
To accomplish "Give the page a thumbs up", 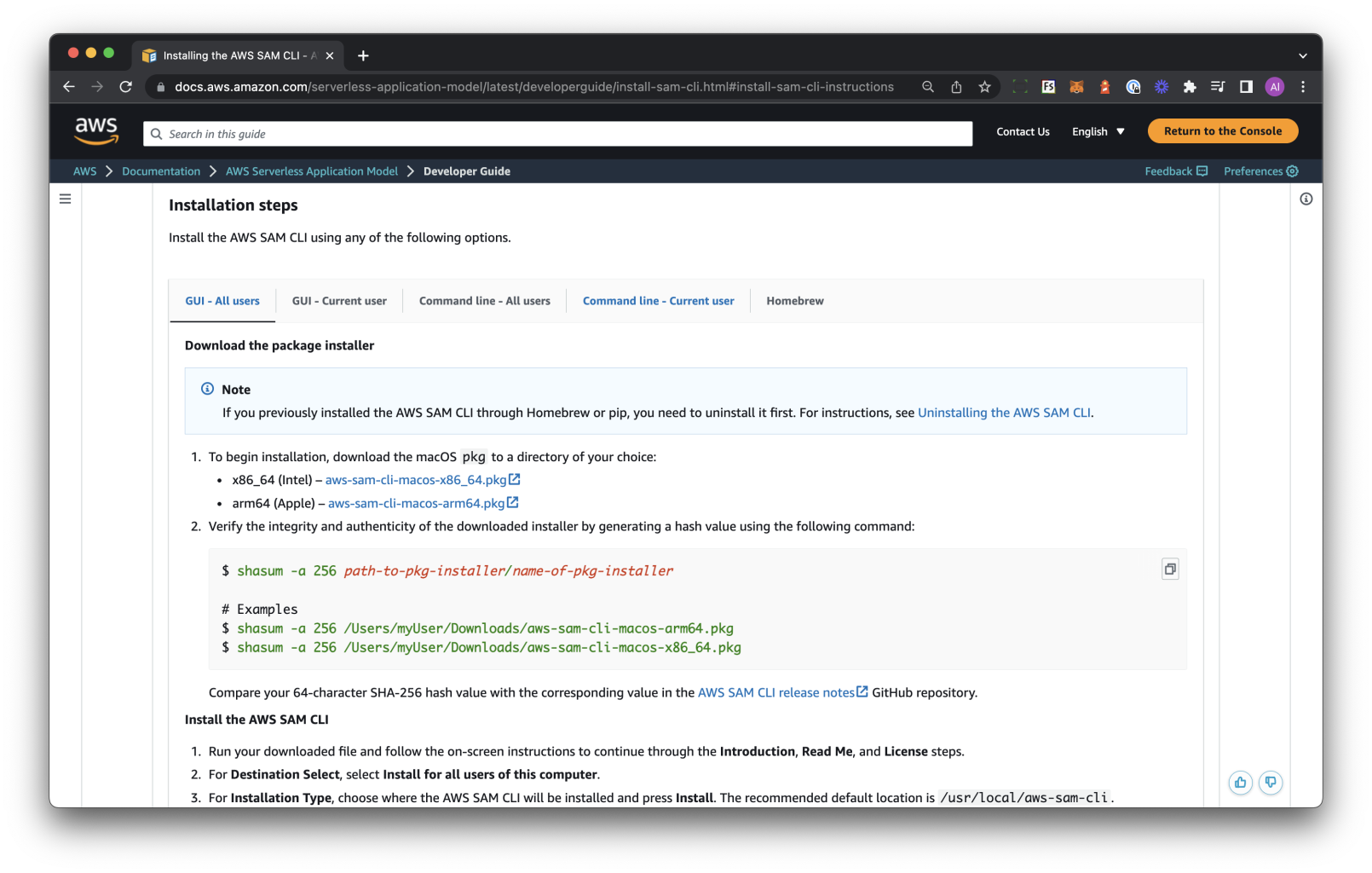I will tap(1240, 782).
